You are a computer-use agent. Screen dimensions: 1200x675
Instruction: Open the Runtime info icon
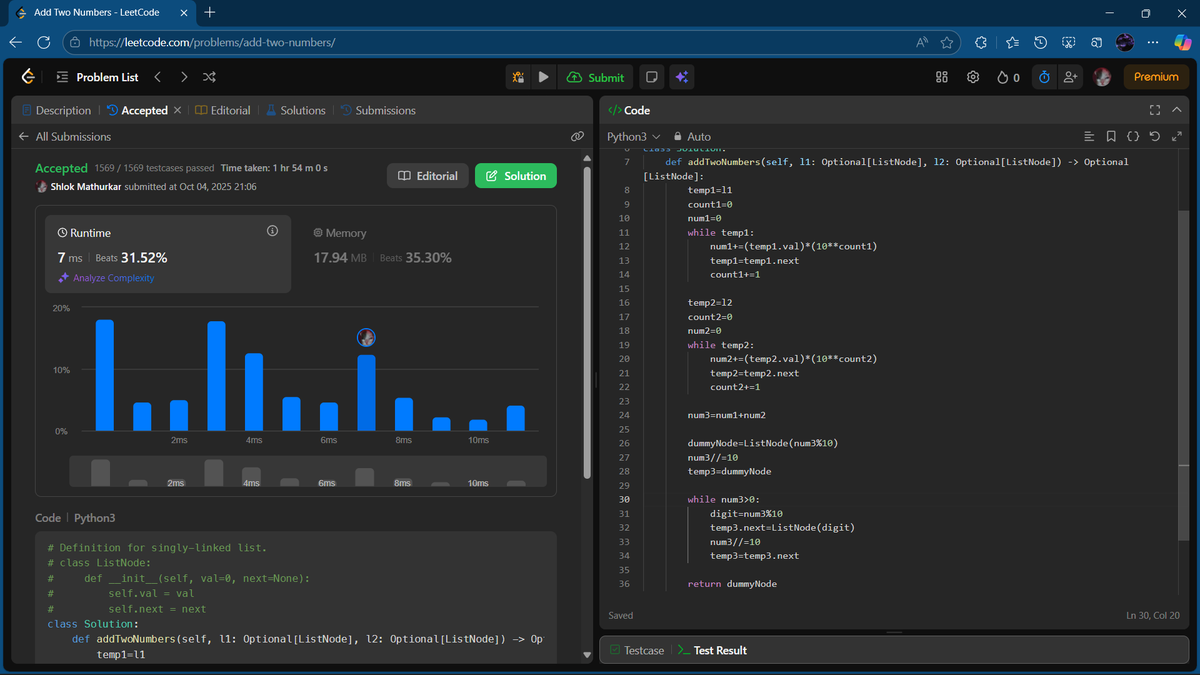(272, 231)
